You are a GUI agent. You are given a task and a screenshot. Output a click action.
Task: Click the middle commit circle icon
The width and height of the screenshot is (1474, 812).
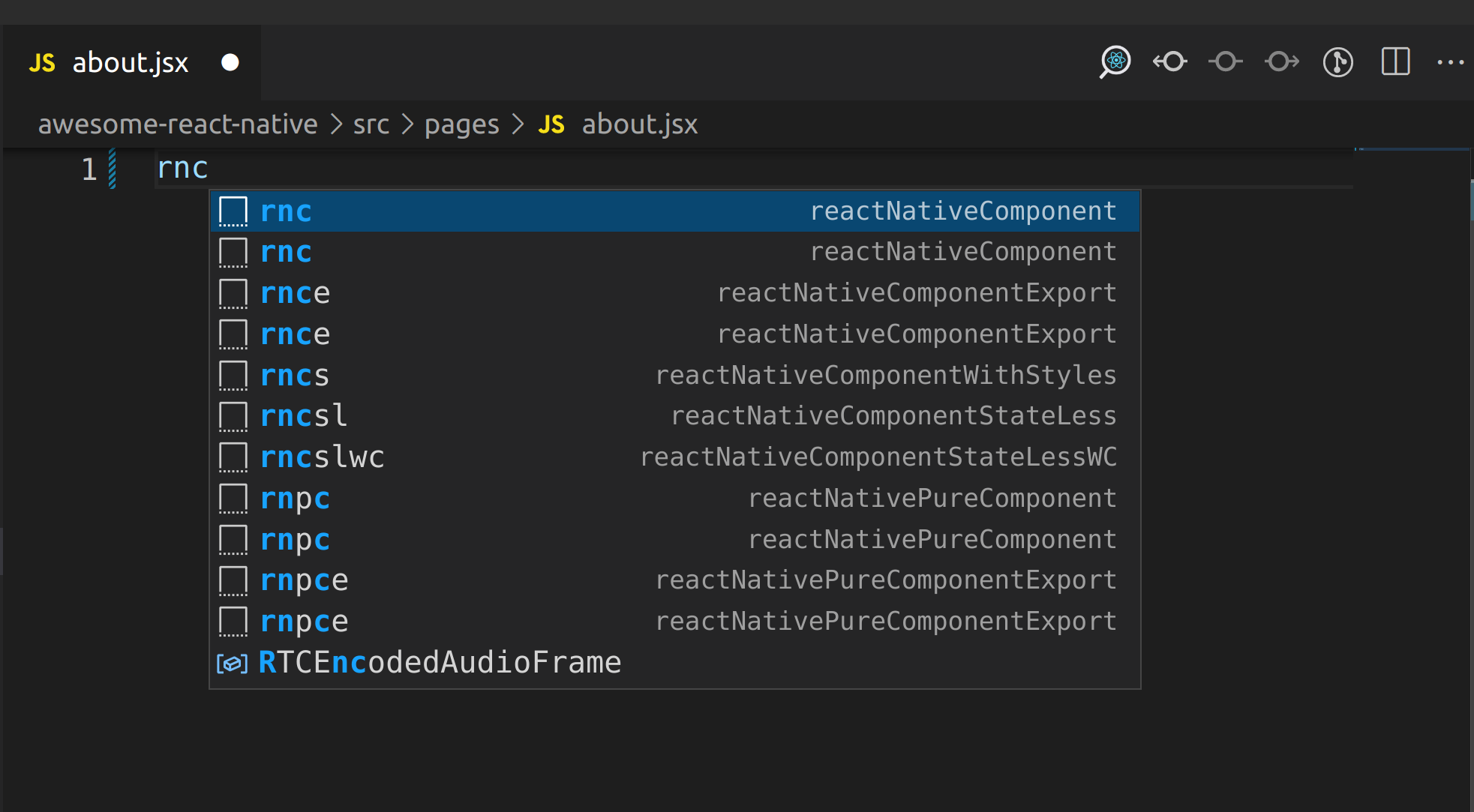point(1226,61)
